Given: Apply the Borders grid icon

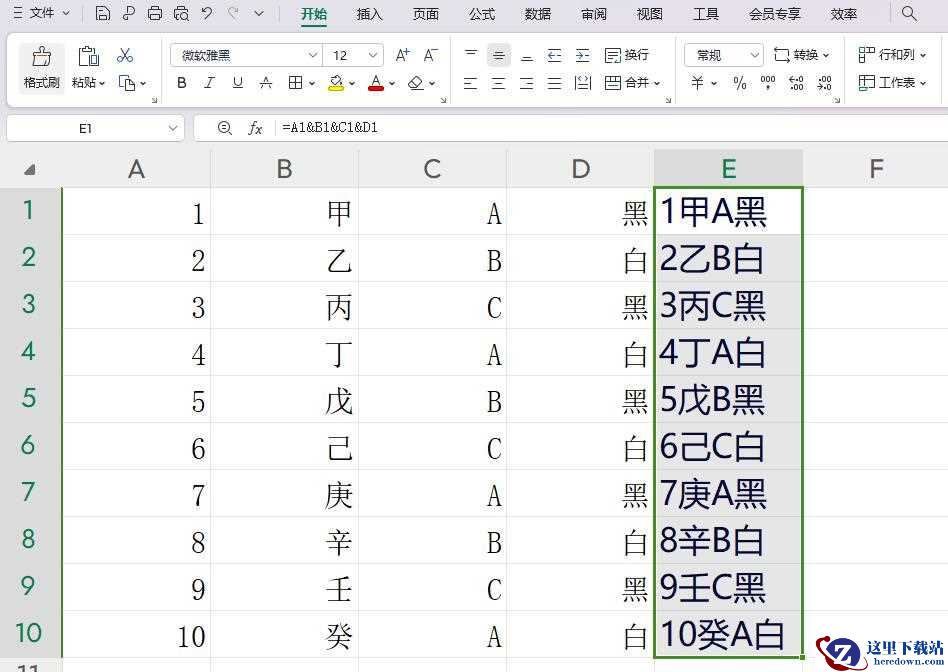Looking at the screenshot, I should 295,83.
